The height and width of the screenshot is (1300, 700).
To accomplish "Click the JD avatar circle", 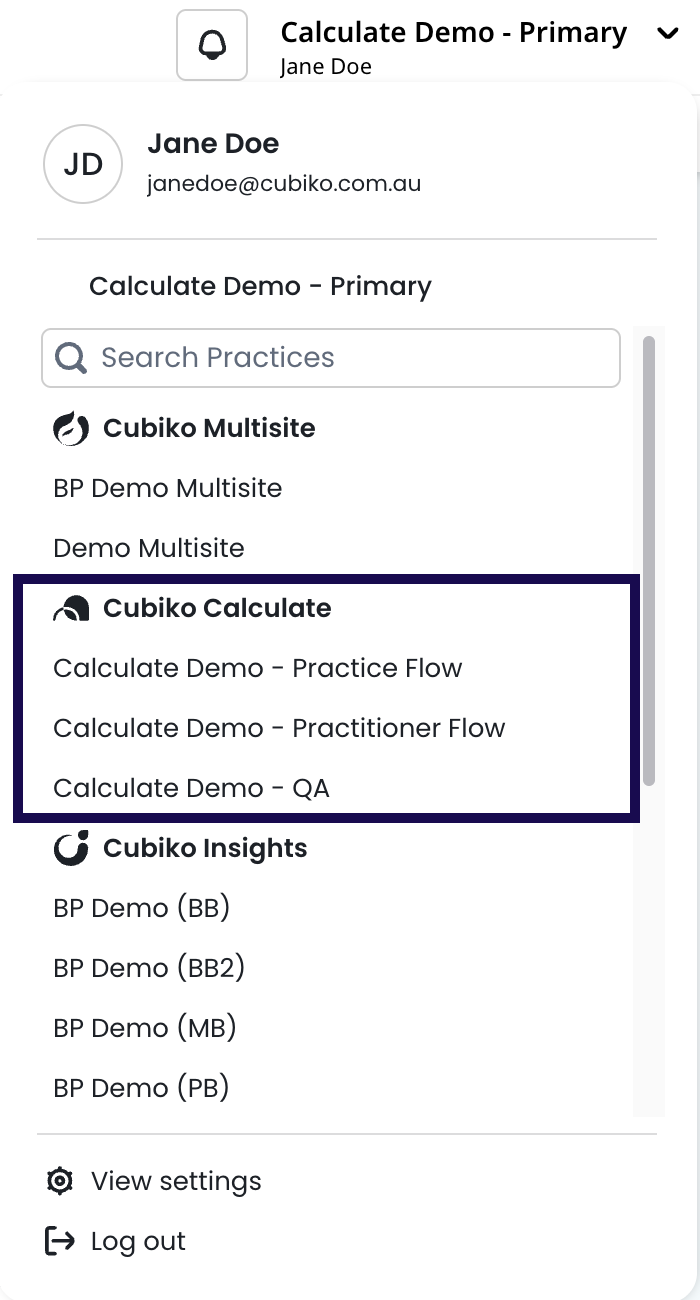I will click(83, 164).
